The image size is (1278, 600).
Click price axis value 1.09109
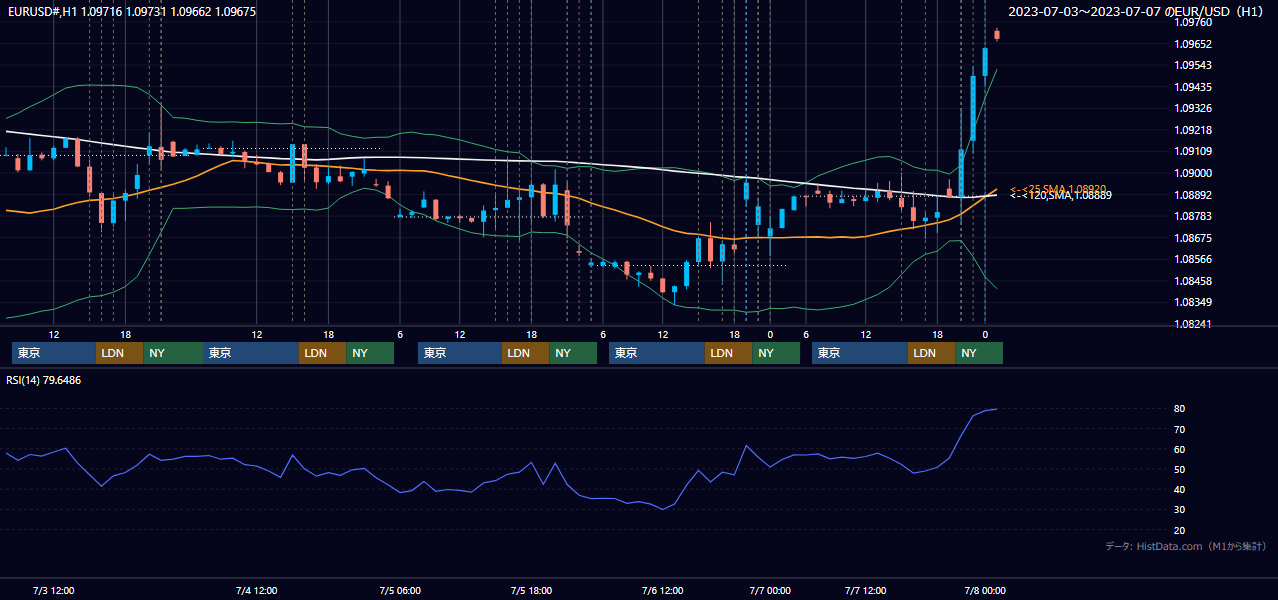point(1195,151)
